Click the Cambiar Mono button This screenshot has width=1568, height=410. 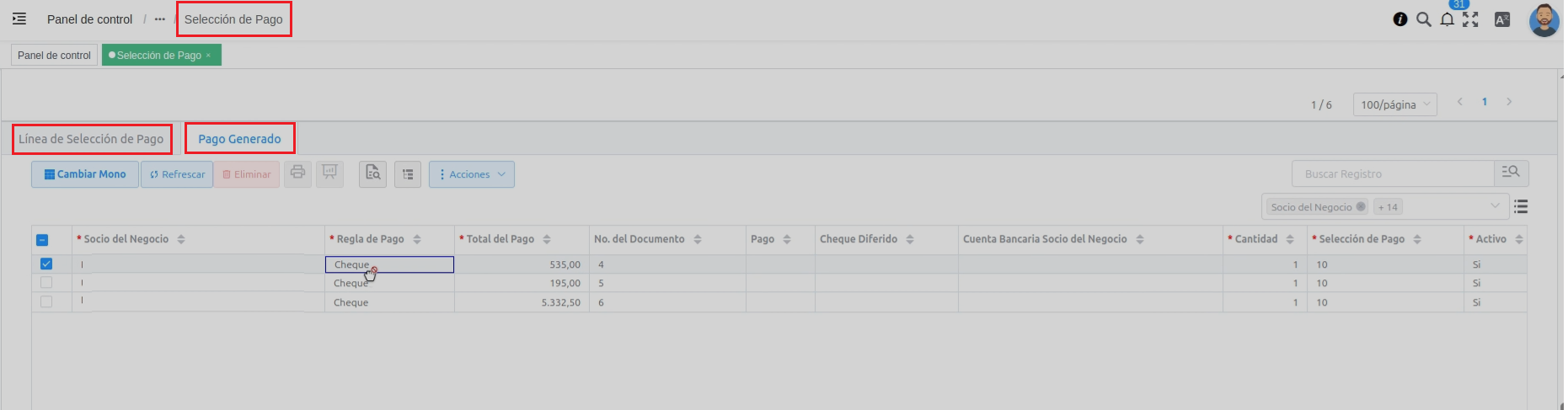point(85,174)
